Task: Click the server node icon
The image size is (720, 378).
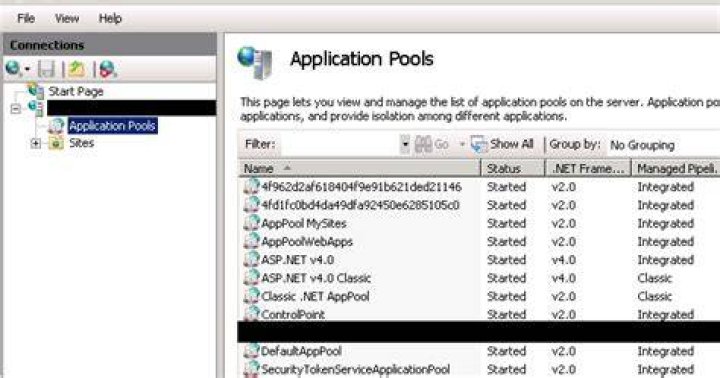Action: point(36,108)
